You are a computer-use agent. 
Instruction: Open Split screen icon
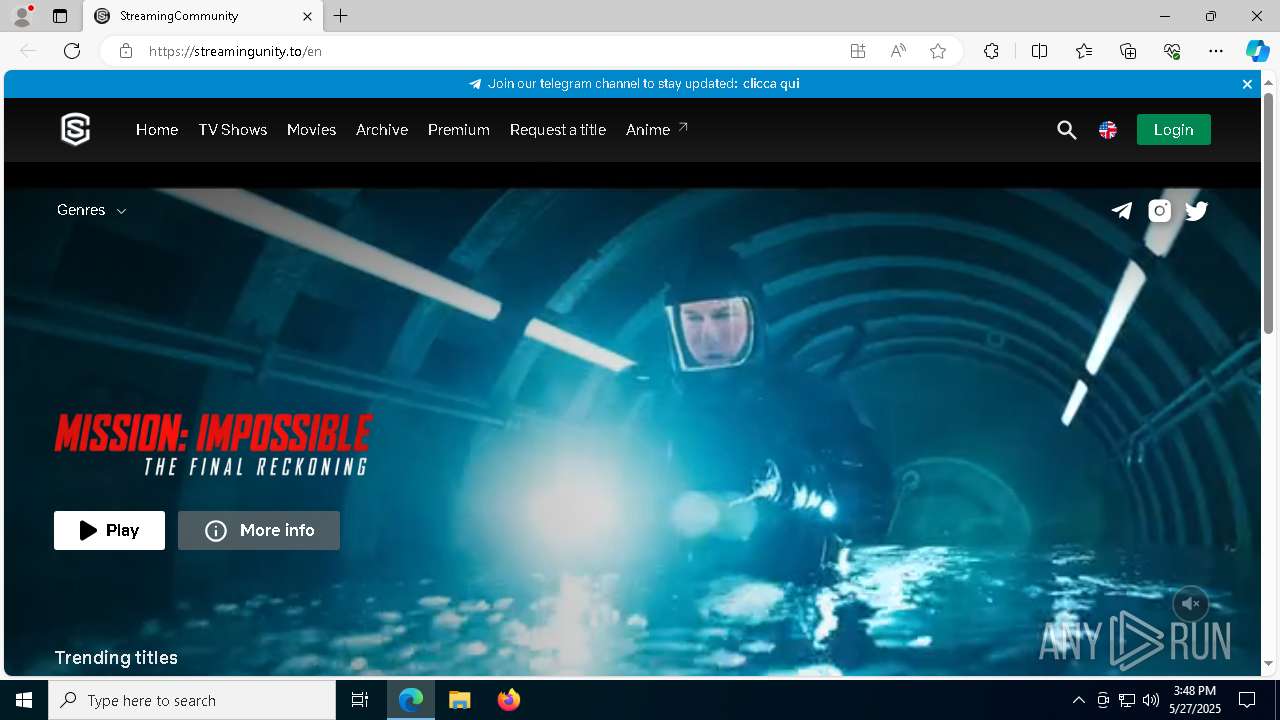tap(1039, 51)
